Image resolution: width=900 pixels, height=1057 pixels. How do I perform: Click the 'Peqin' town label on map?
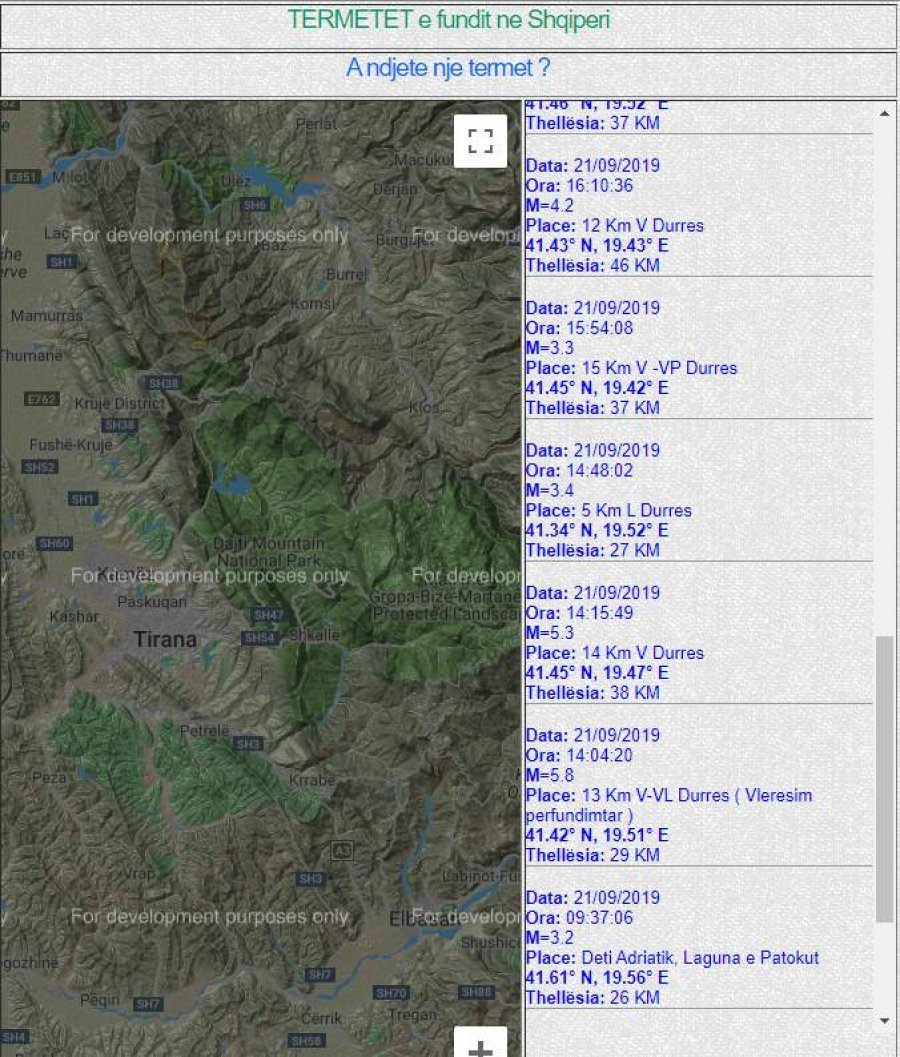point(99,999)
